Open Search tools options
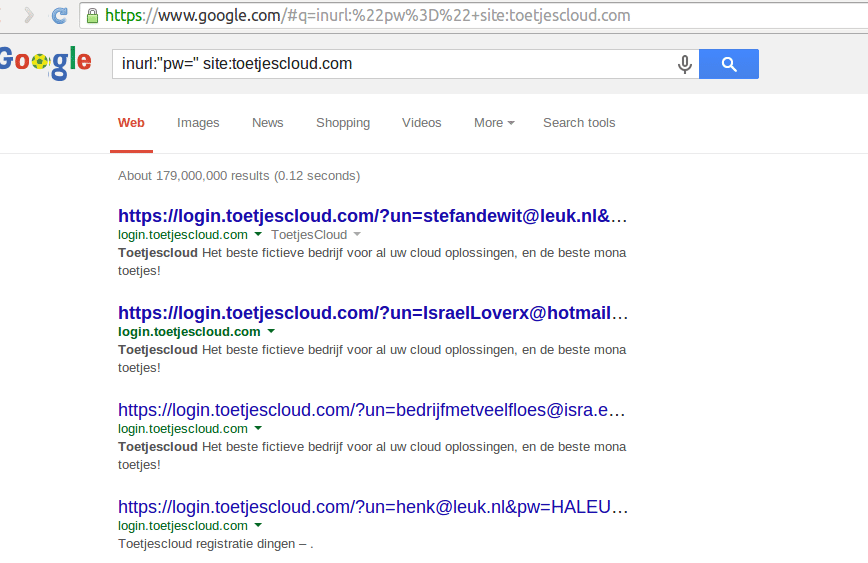The image size is (868, 563). [x=579, y=123]
